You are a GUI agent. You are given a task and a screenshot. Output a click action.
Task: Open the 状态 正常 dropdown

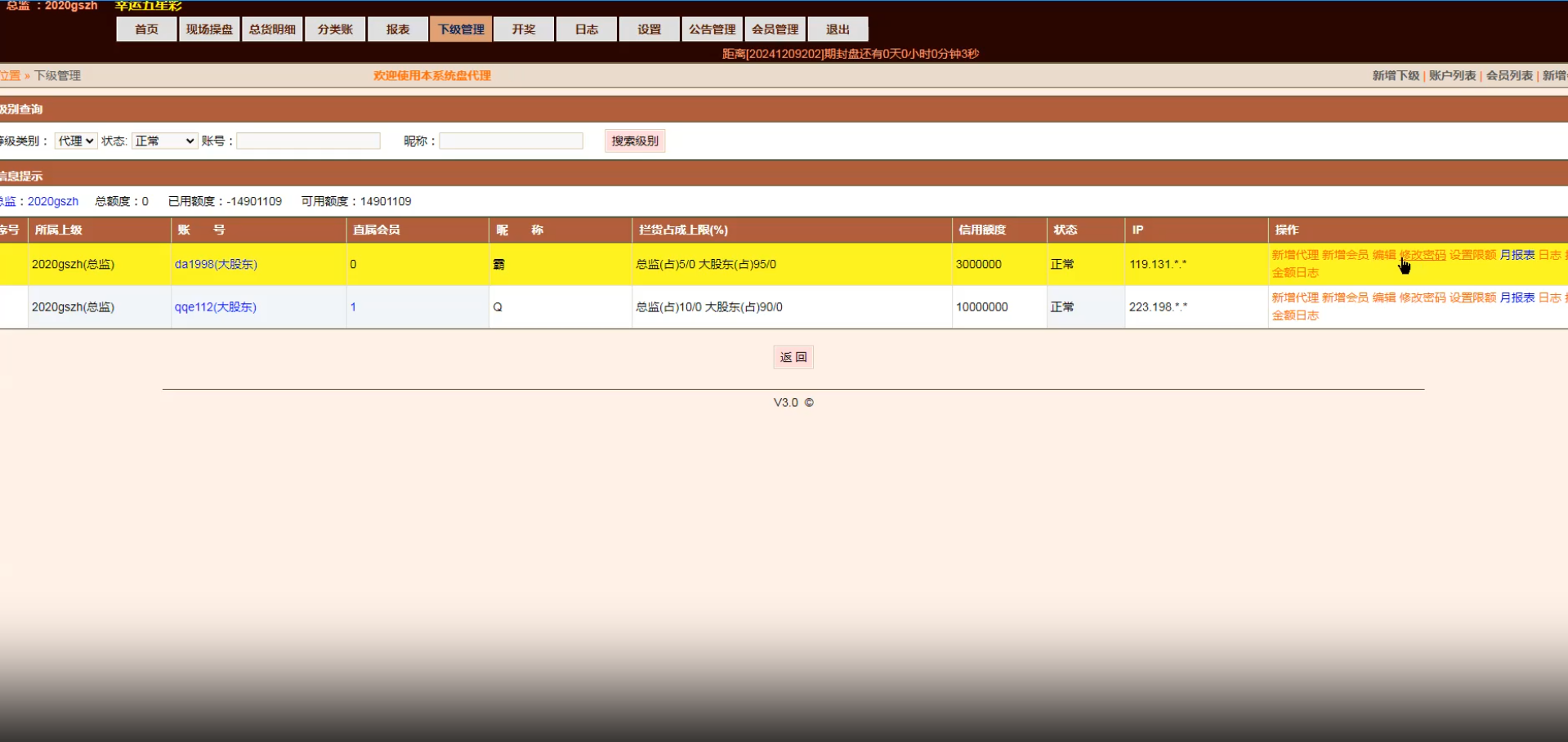[164, 141]
